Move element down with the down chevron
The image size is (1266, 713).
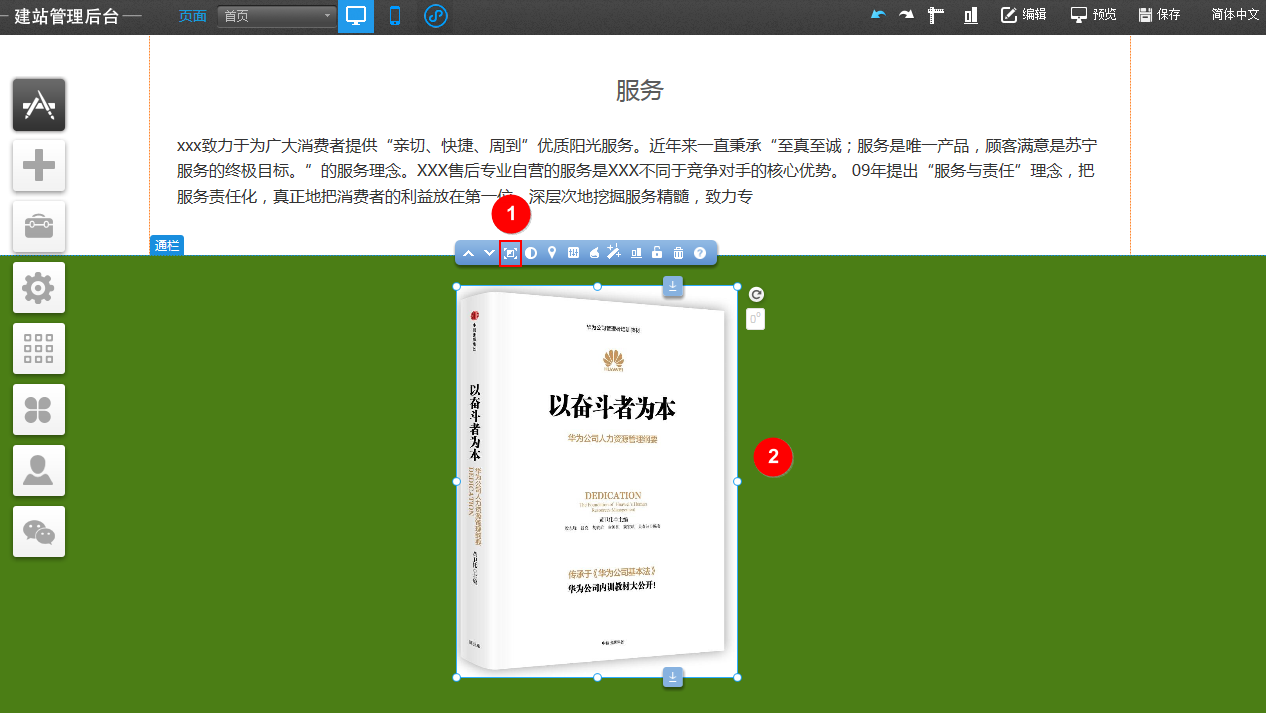[x=489, y=253]
